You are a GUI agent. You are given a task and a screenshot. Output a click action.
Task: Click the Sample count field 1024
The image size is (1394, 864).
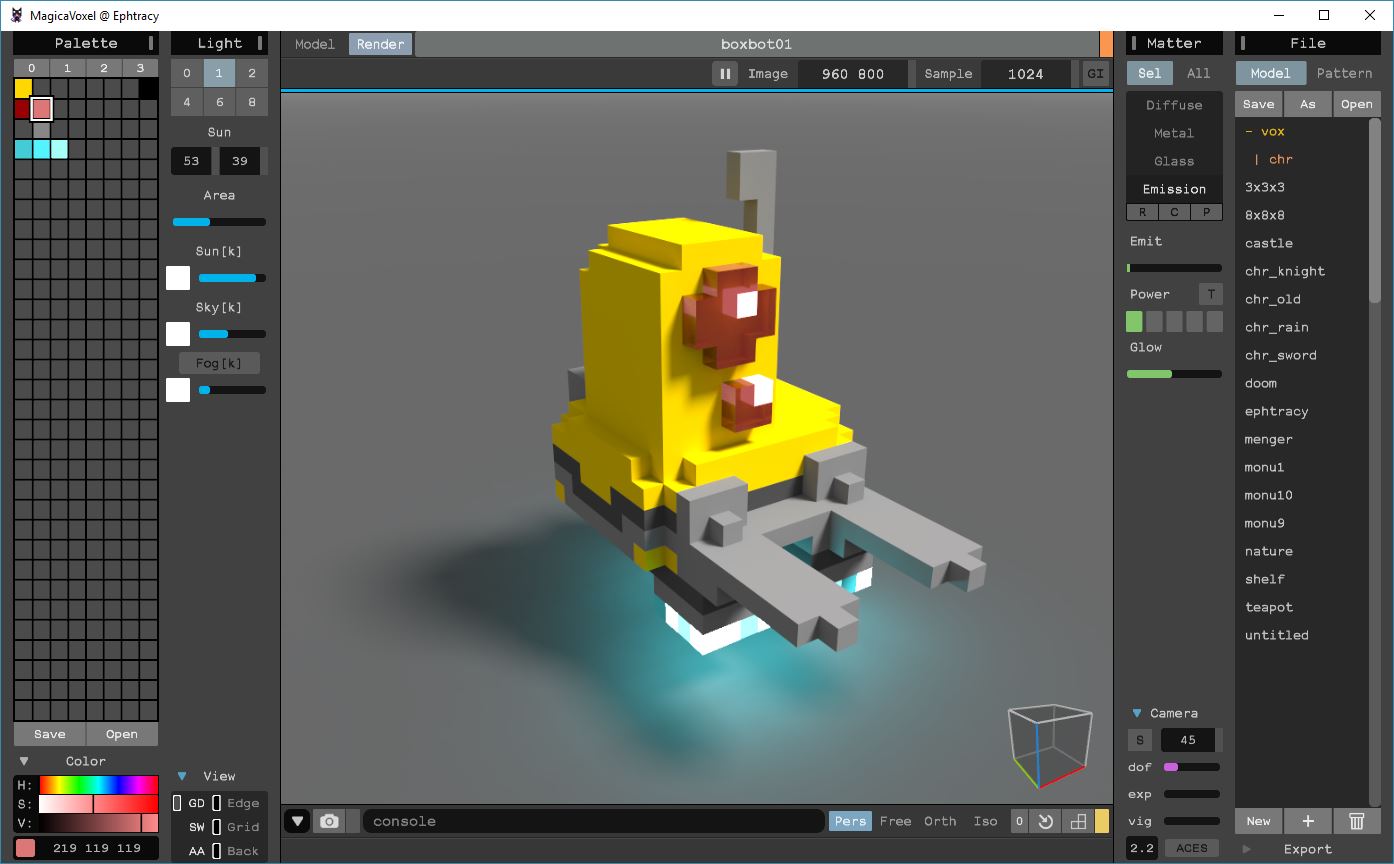[x=1026, y=74]
